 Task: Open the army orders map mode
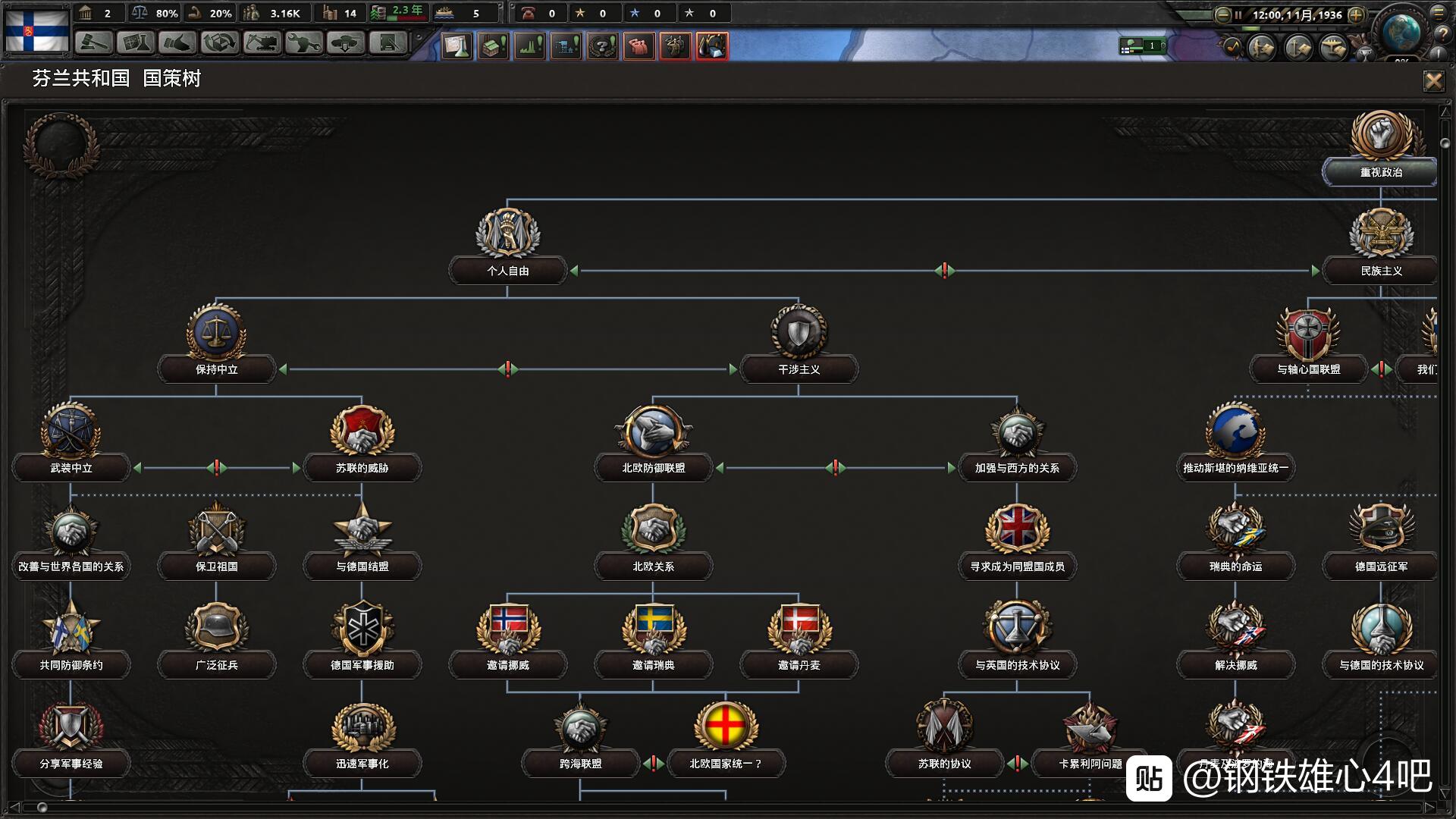(x=1262, y=48)
